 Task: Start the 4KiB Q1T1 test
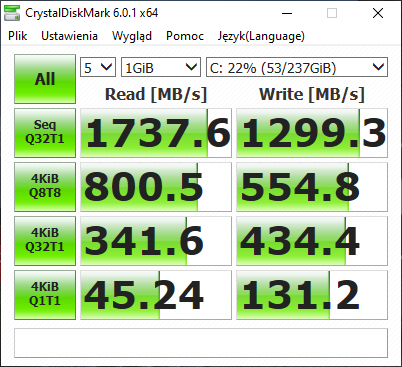coord(45,295)
